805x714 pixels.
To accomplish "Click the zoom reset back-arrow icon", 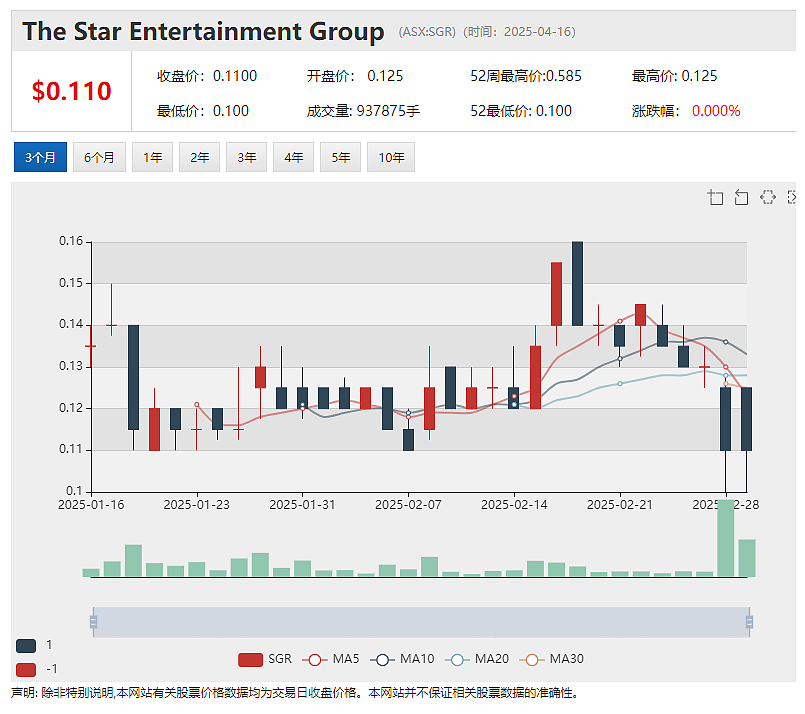I will pos(741,197).
